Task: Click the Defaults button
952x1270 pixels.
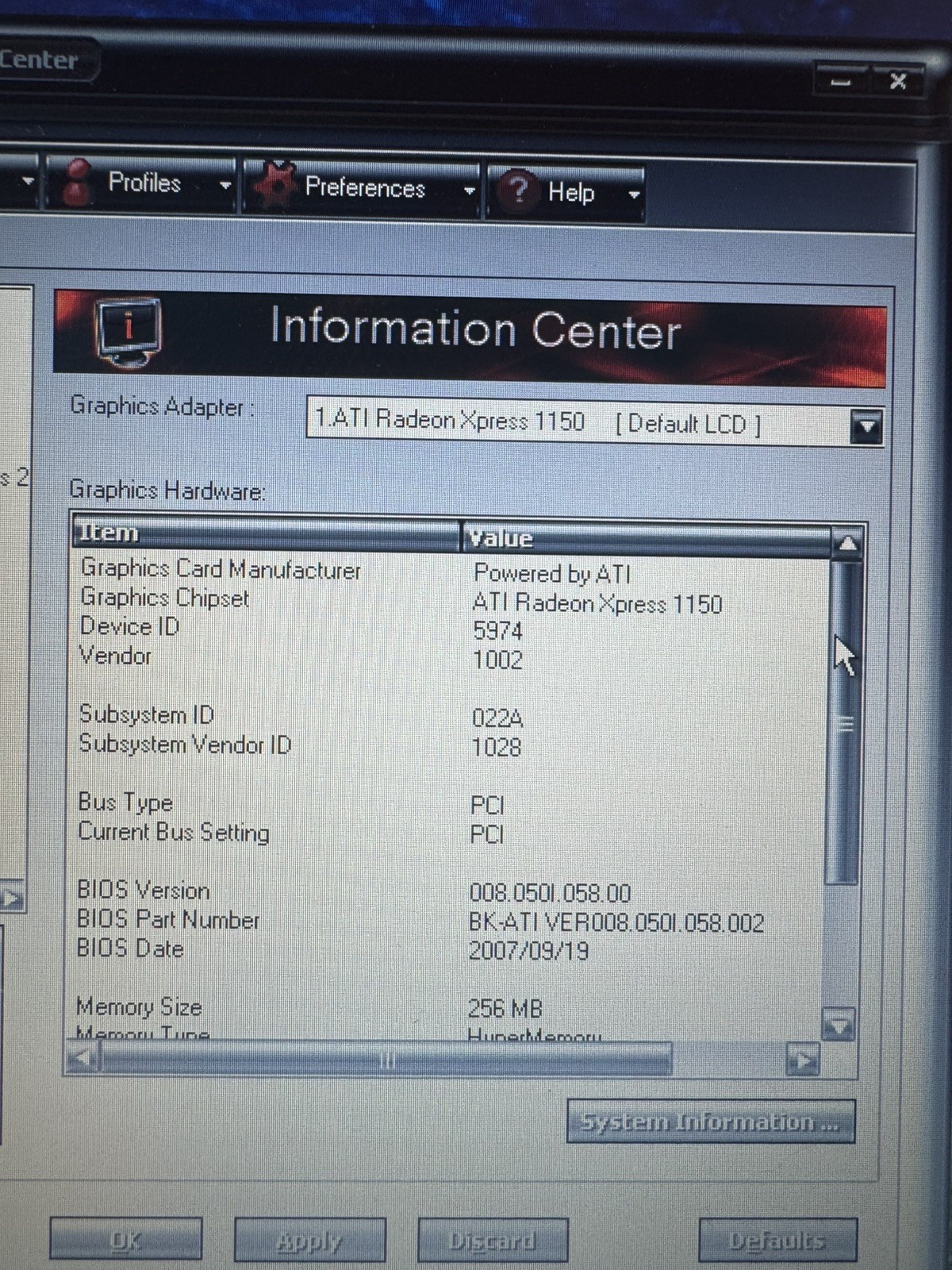Action: tap(777, 1240)
